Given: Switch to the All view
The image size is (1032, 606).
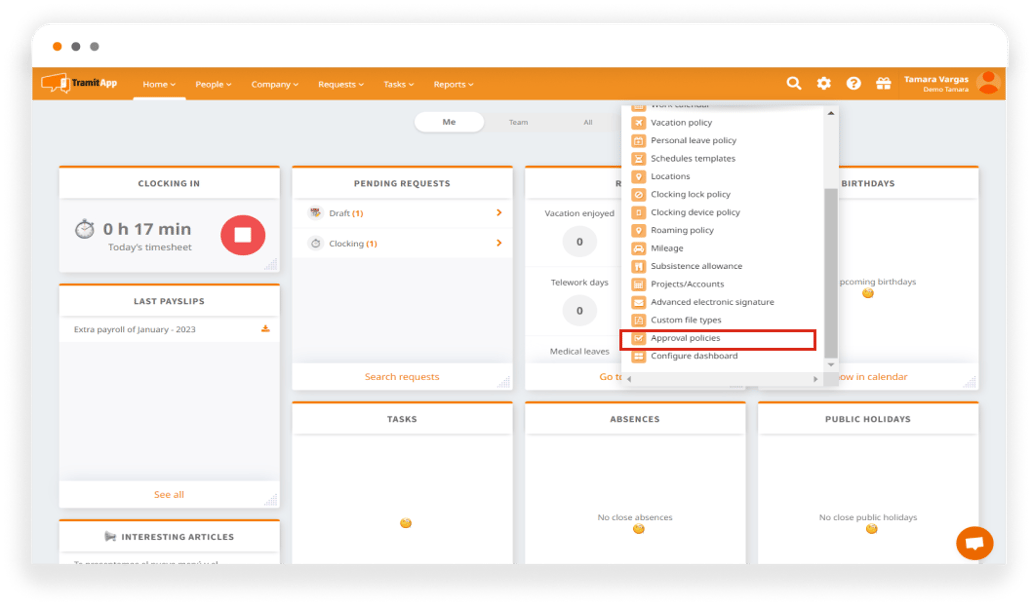Looking at the screenshot, I should click(588, 121).
